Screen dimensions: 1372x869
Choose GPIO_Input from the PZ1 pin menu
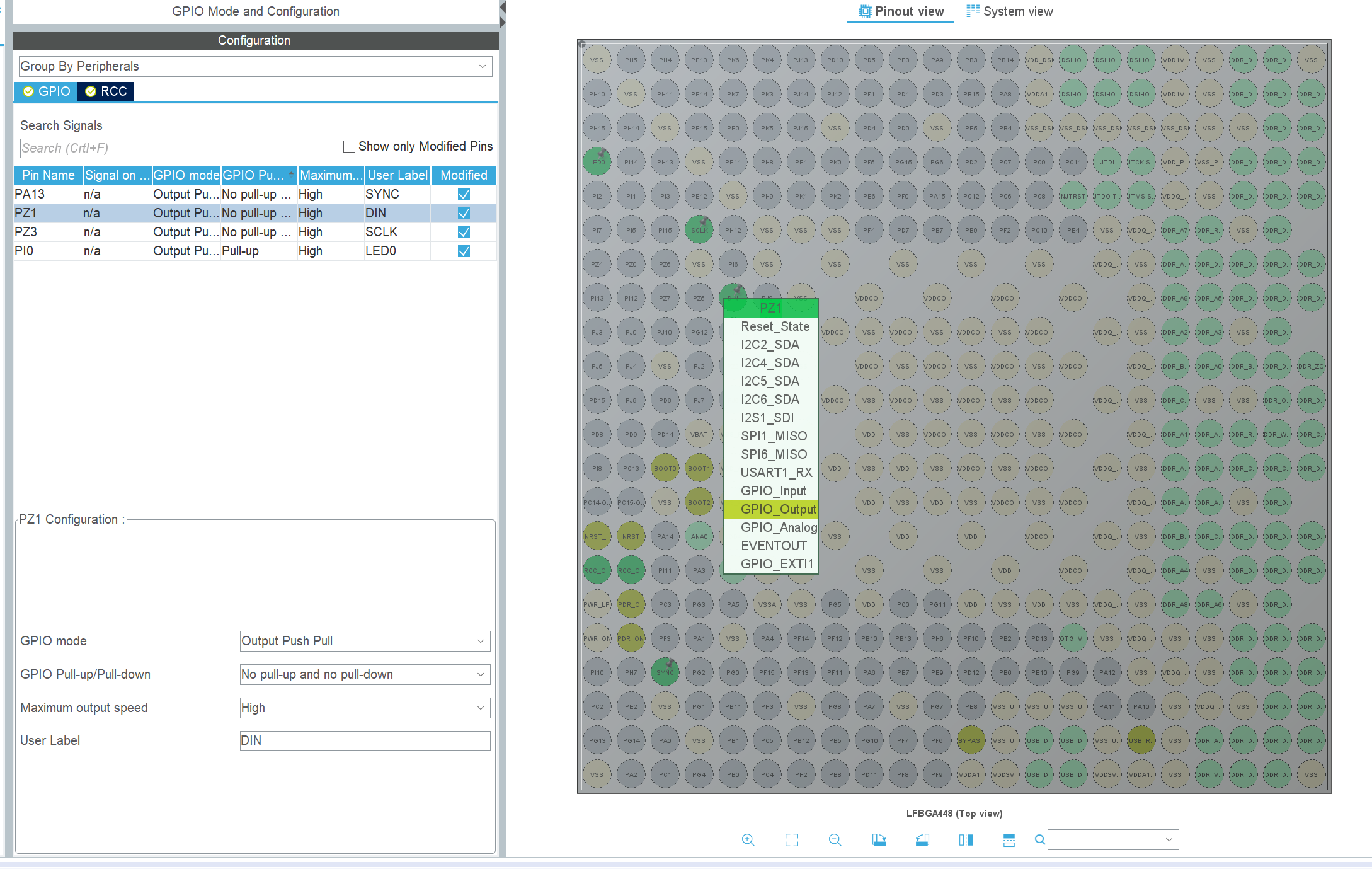point(773,491)
